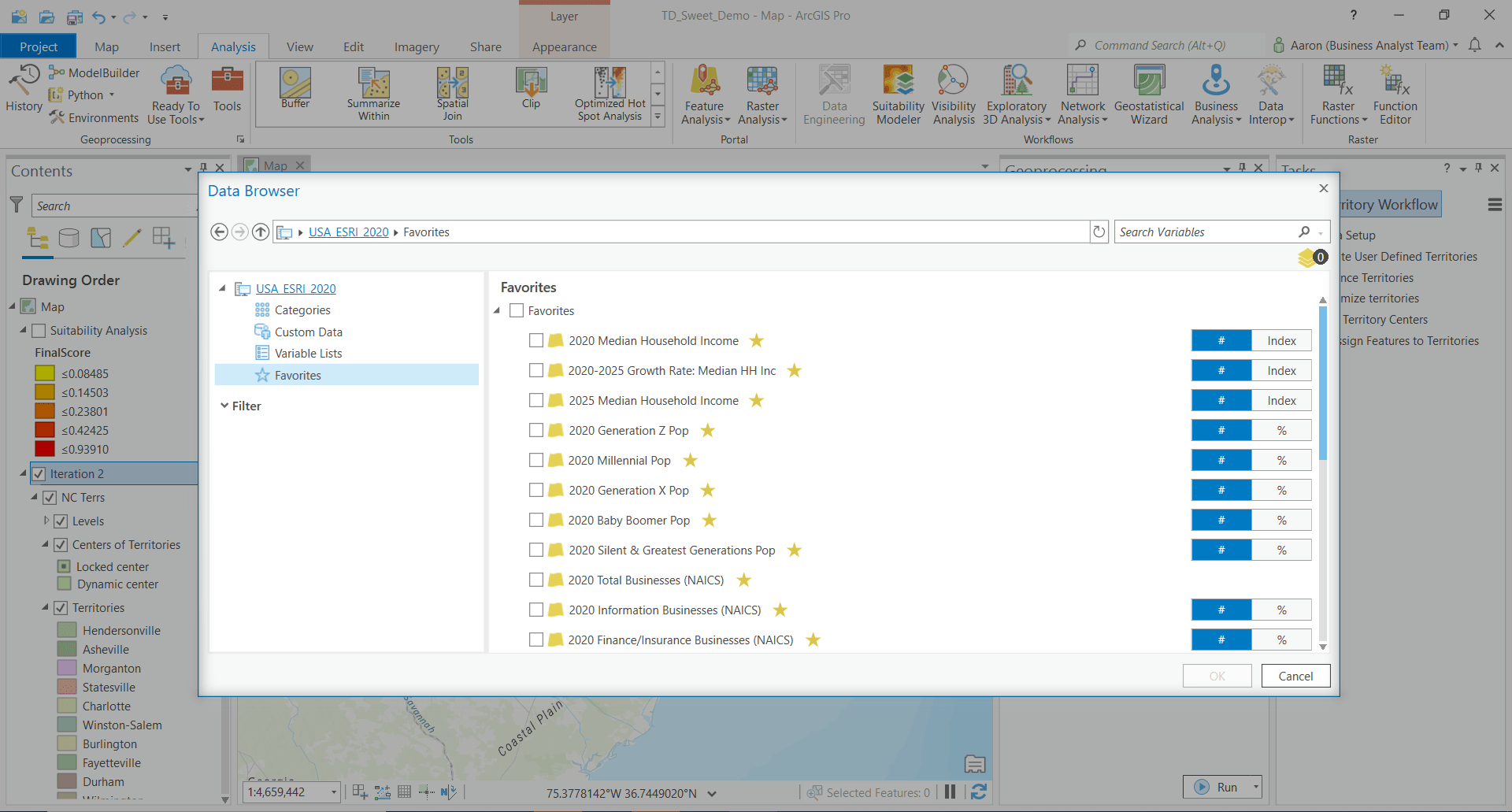
Task: Open Optimized Hot Spot Analysis tool
Action: [610, 94]
